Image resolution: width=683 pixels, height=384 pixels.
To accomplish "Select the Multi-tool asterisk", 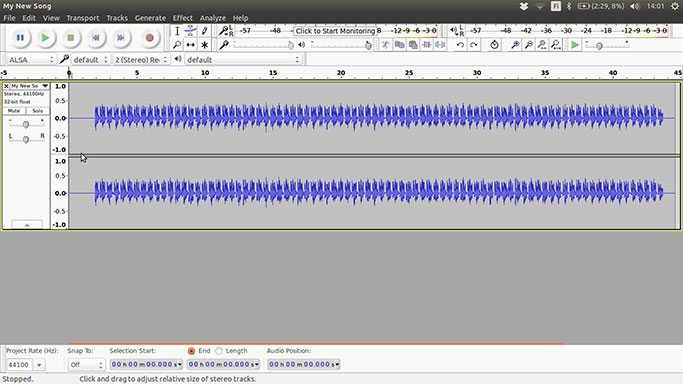I will [204, 45].
